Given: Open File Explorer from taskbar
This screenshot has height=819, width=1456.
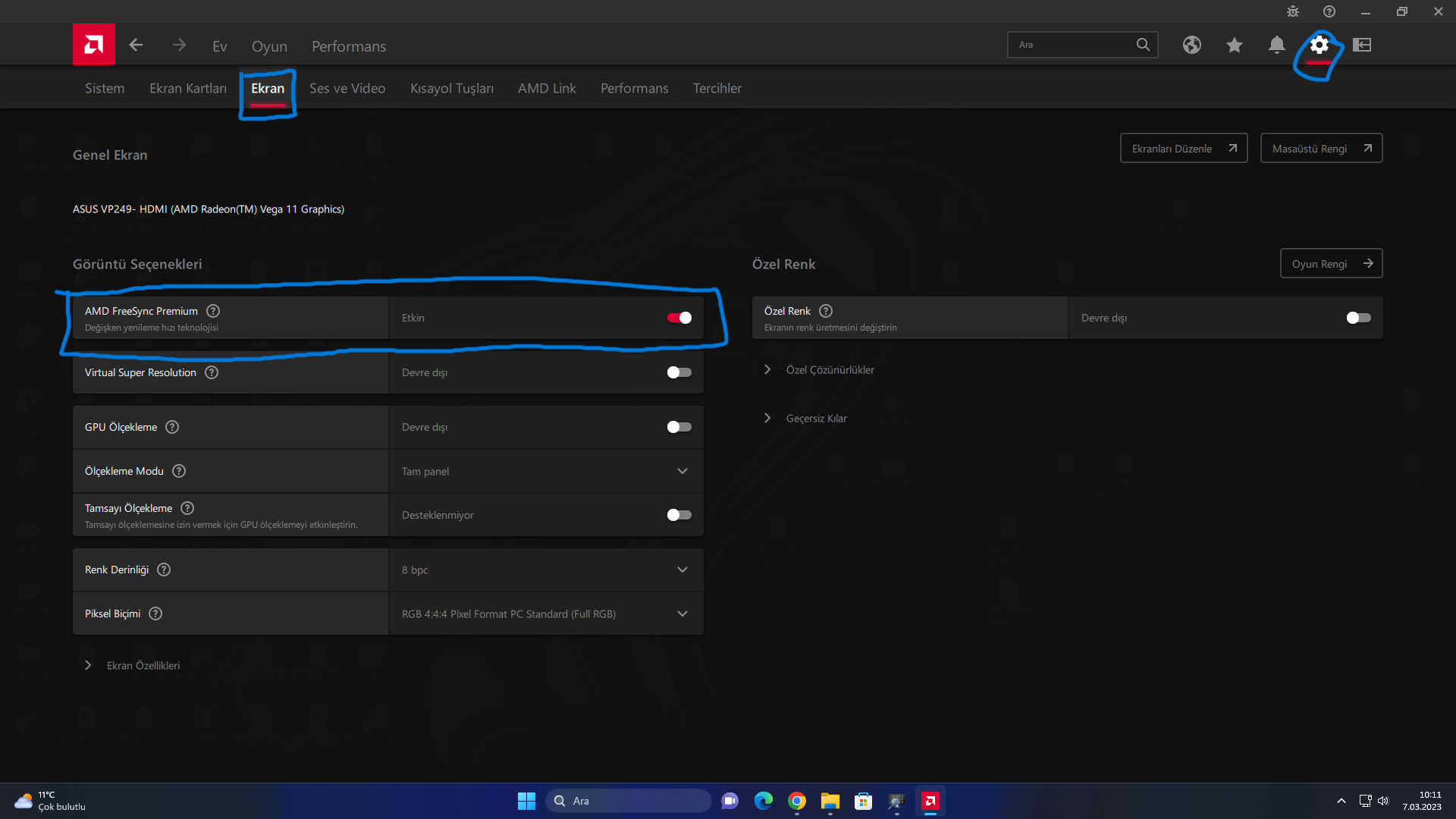Looking at the screenshot, I should coord(830,801).
